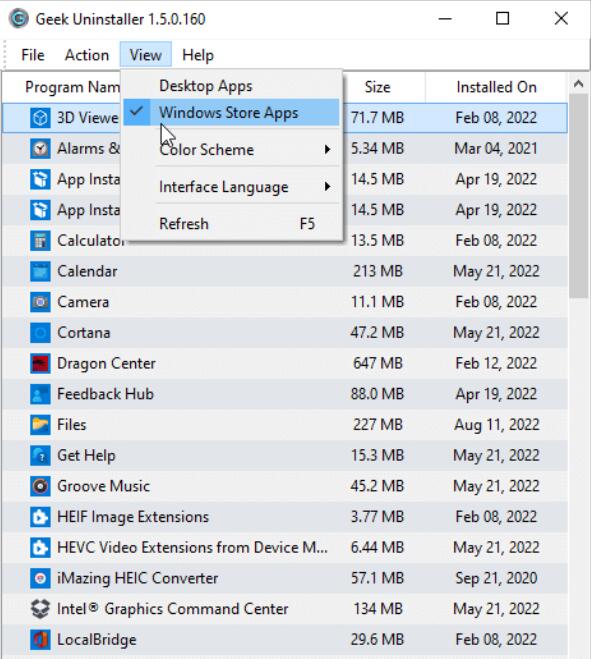Select the Feedback Hub row

coord(285,394)
